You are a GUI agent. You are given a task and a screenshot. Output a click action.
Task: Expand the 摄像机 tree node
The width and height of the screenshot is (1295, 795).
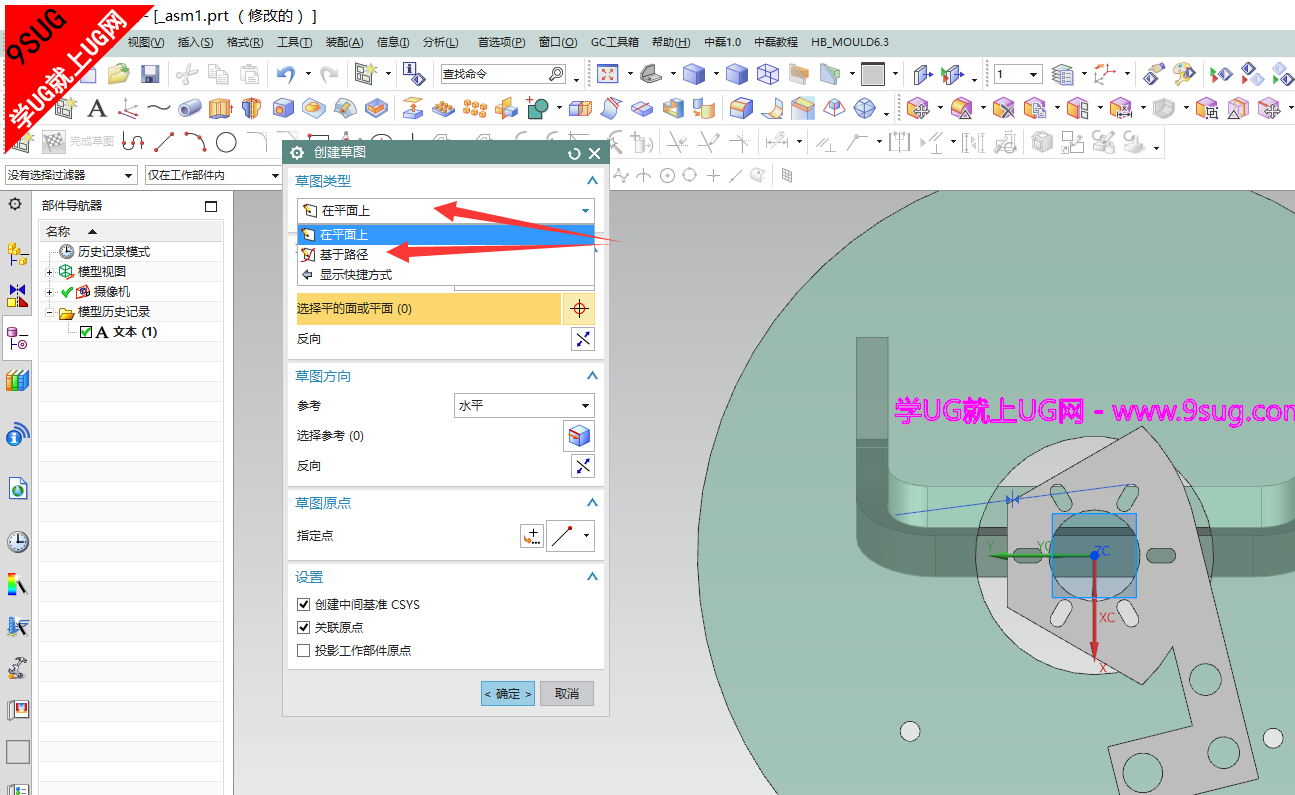point(49,292)
